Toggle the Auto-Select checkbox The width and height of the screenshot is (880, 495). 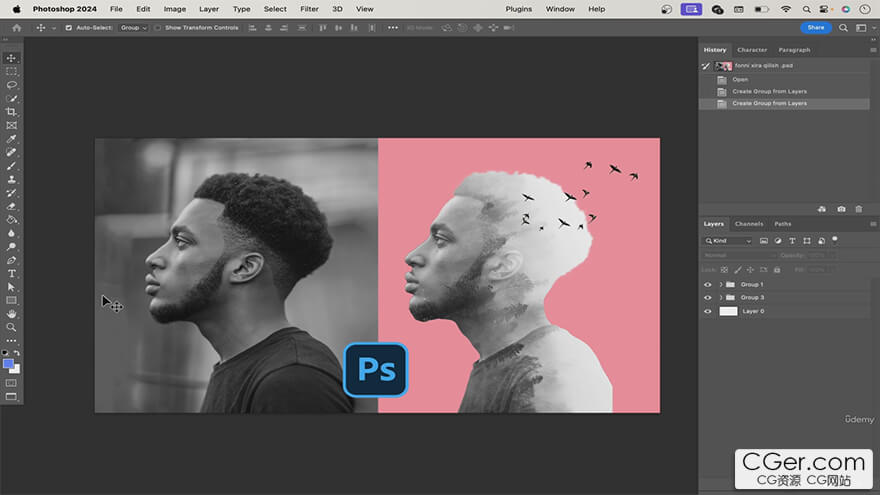click(68, 28)
